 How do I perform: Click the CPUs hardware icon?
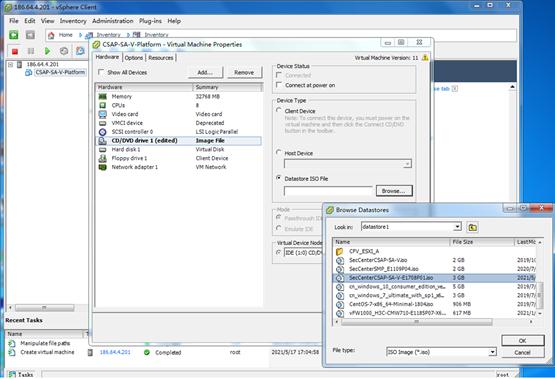(103, 105)
